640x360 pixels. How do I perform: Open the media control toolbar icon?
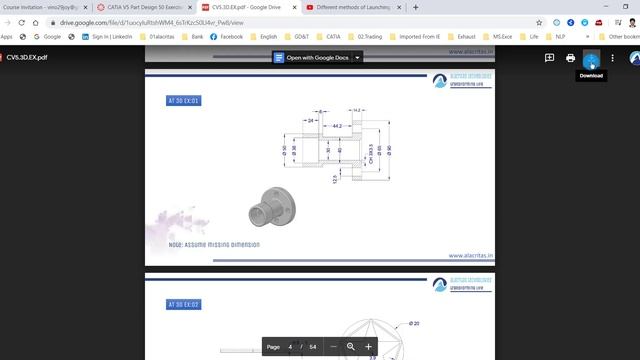point(618,23)
